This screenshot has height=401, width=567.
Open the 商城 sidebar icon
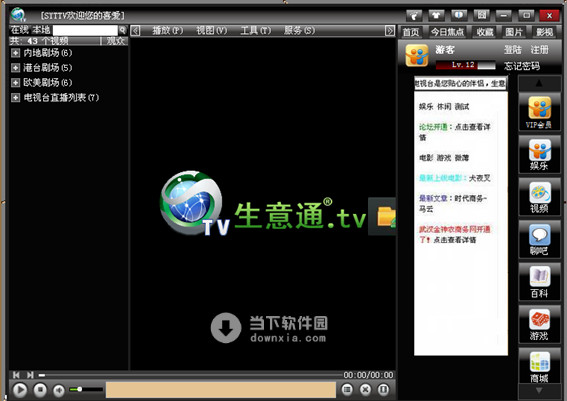[539, 367]
